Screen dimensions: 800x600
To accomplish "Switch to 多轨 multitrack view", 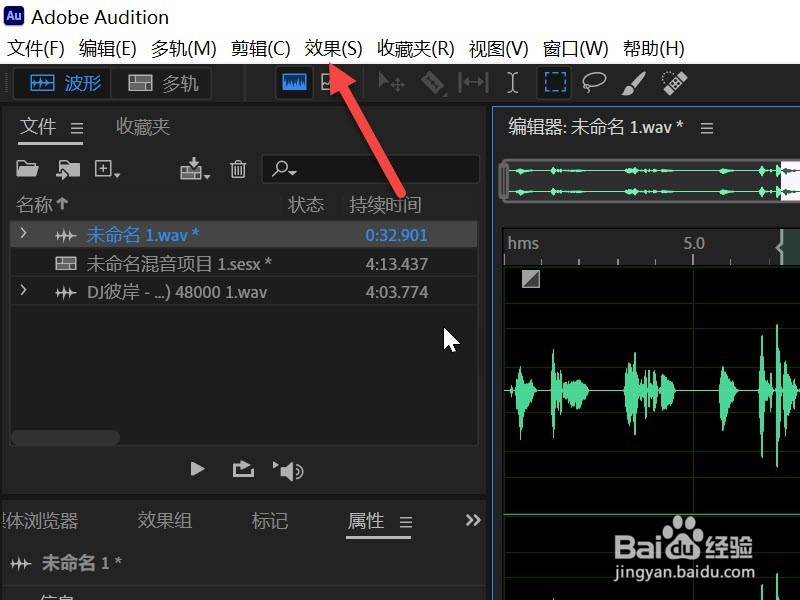I will [x=162, y=83].
